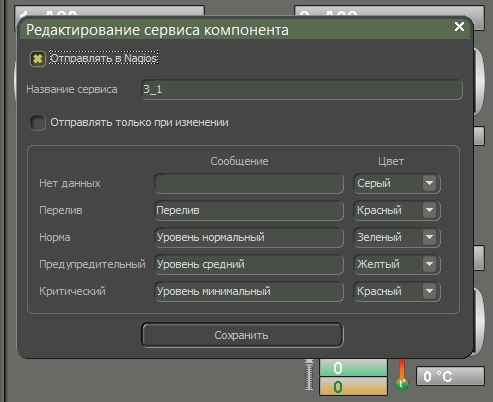Click the 'Критический' row label
This screenshot has width=493, height=402.
tap(72, 291)
